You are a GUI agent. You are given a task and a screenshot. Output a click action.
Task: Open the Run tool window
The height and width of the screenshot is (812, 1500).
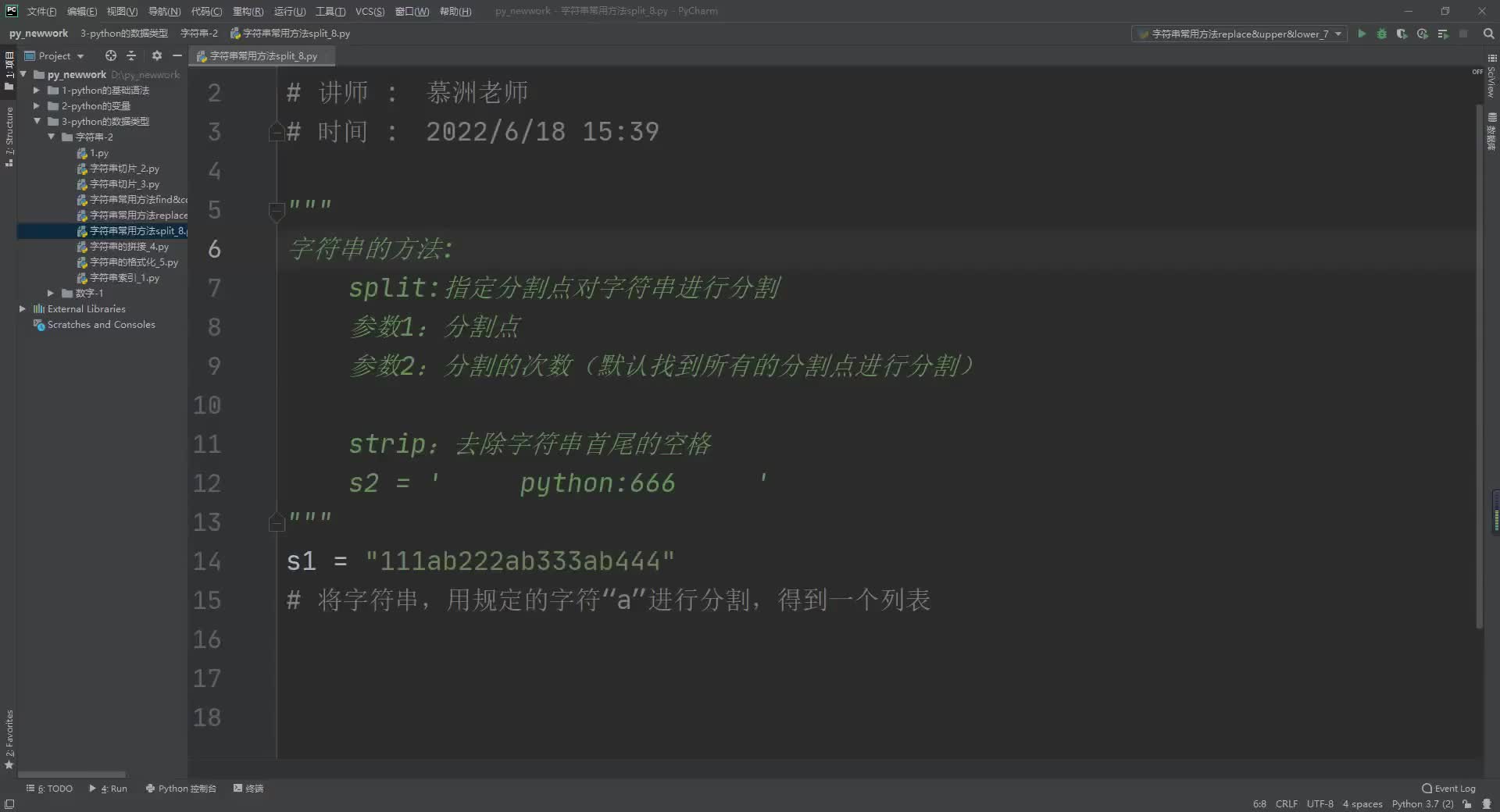108,789
